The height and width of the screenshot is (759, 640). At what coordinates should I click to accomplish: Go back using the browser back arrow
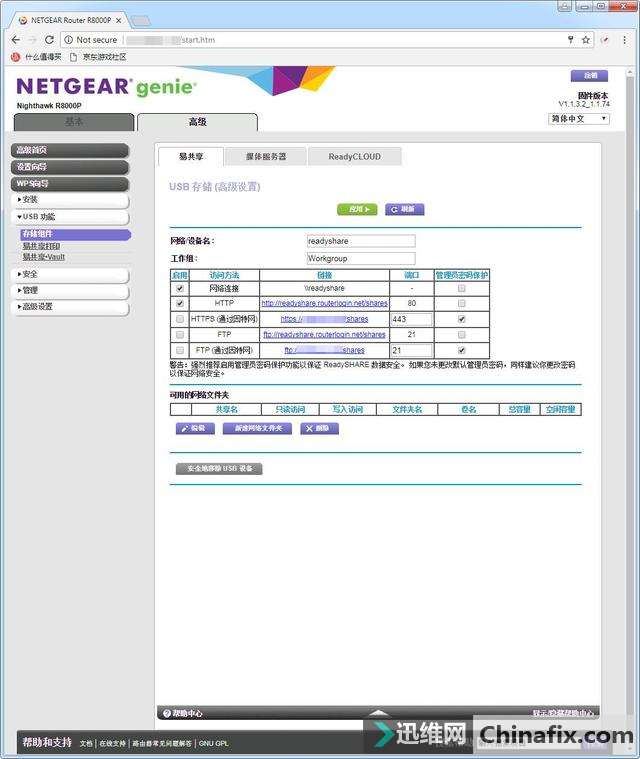tap(16, 40)
